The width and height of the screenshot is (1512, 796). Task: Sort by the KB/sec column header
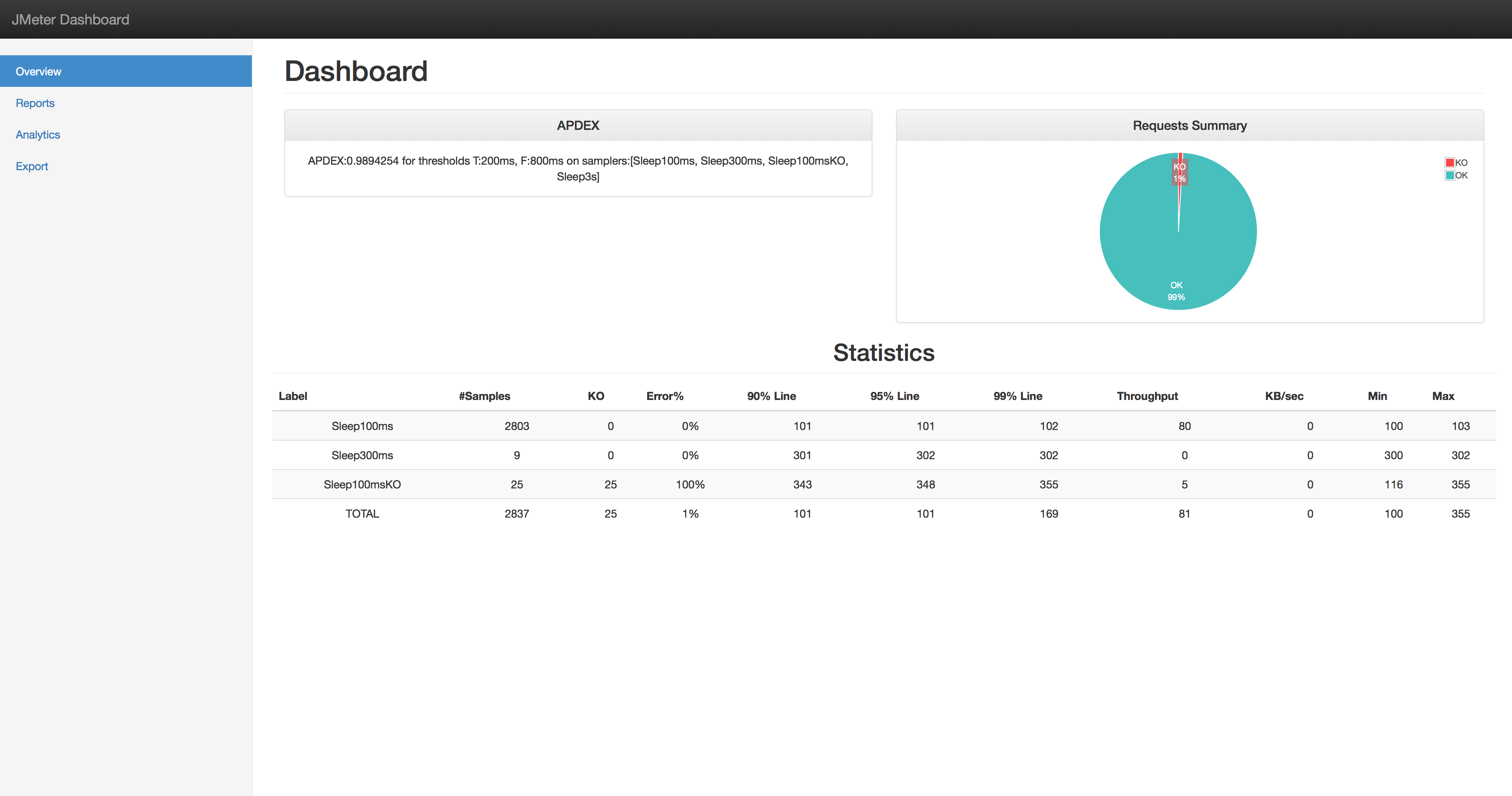pos(1284,396)
